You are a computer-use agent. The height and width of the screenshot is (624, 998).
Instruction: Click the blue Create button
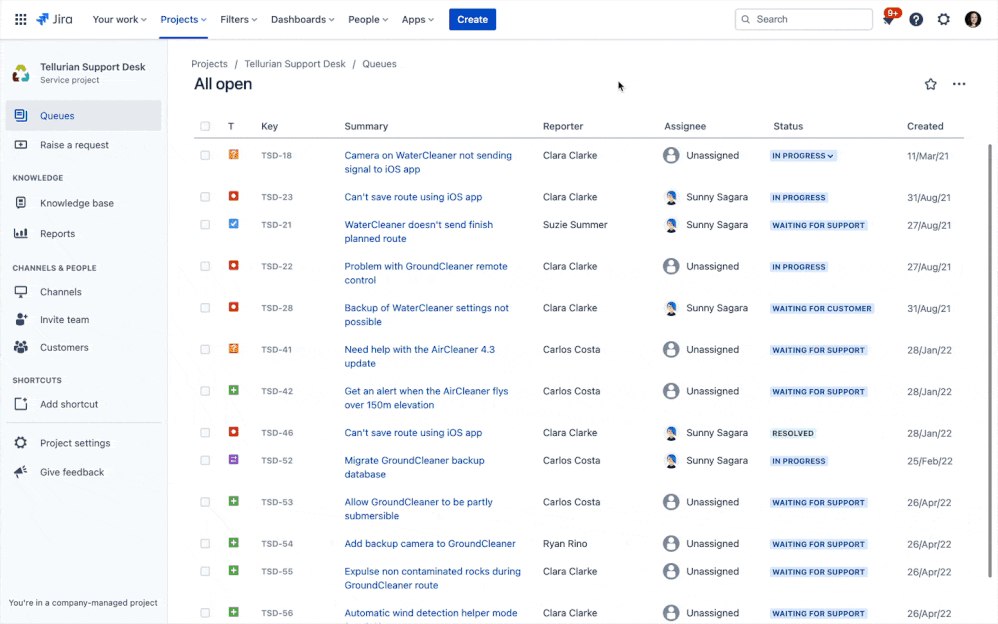click(x=472, y=19)
